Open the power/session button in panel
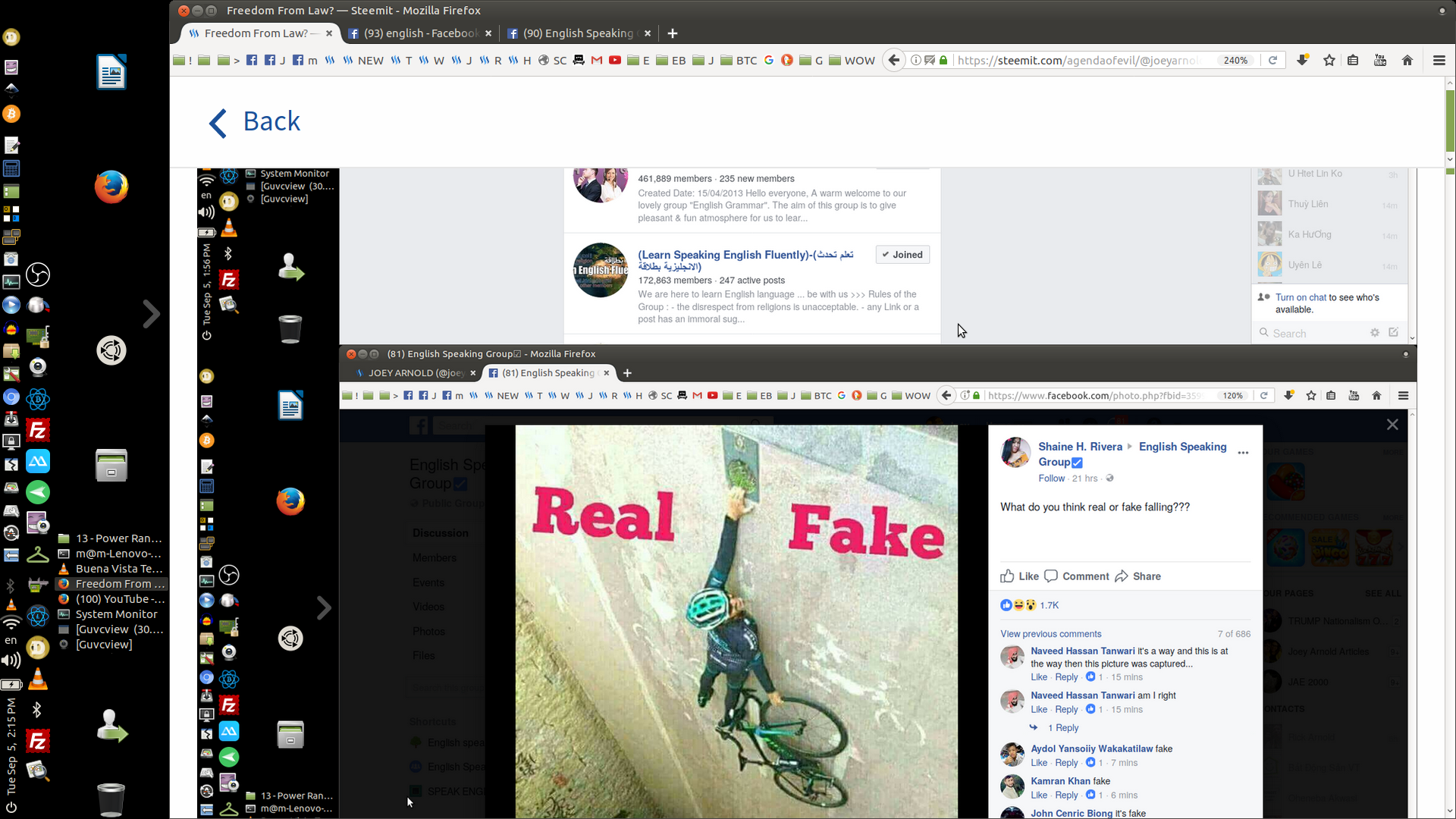 11,808
